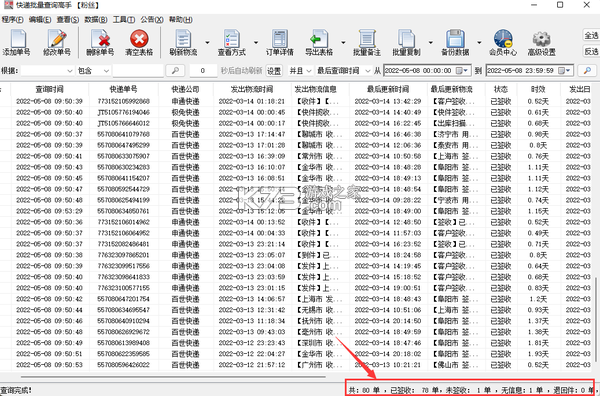
Task: Click the 批量复制 icon
Action: (x=406, y=42)
